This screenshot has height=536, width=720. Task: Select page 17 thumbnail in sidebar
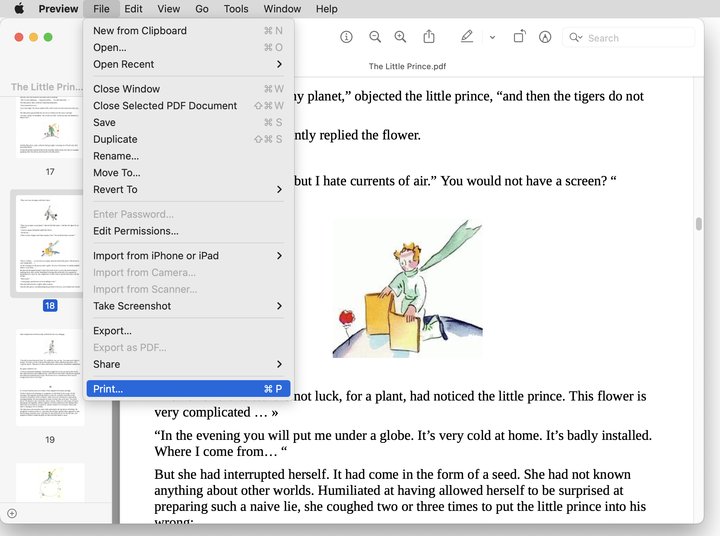pyautogui.click(x=50, y=126)
